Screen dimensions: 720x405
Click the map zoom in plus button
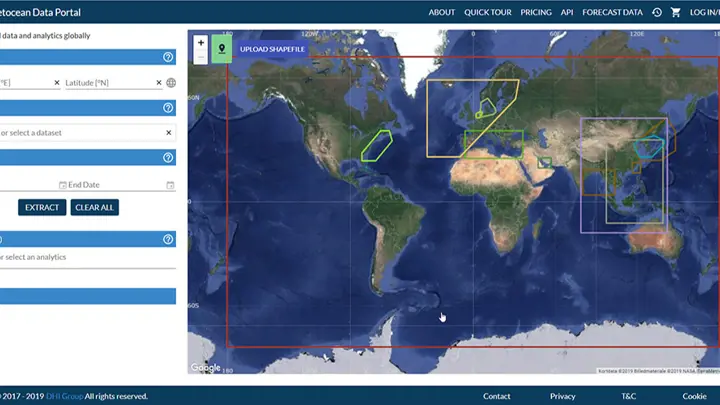coord(201,43)
